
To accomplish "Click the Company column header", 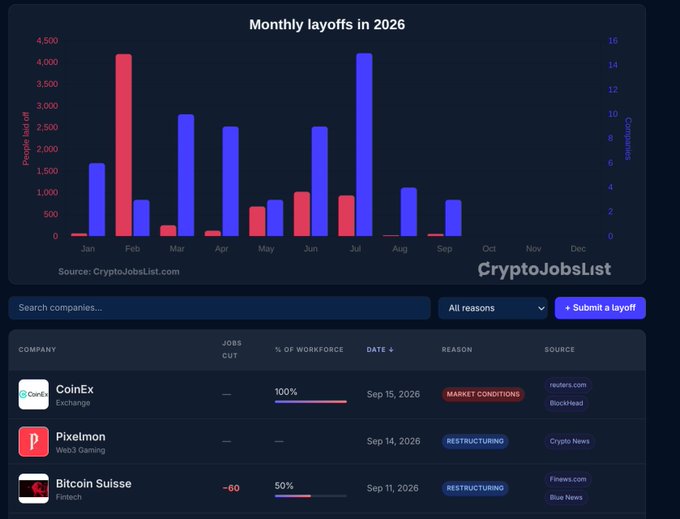I will (x=37, y=349).
